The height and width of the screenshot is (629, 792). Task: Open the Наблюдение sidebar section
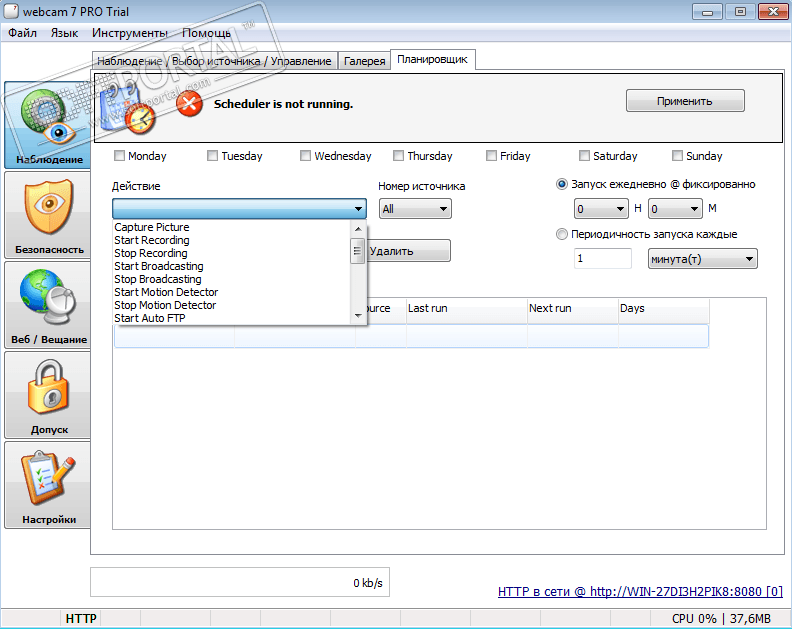coord(48,125)
